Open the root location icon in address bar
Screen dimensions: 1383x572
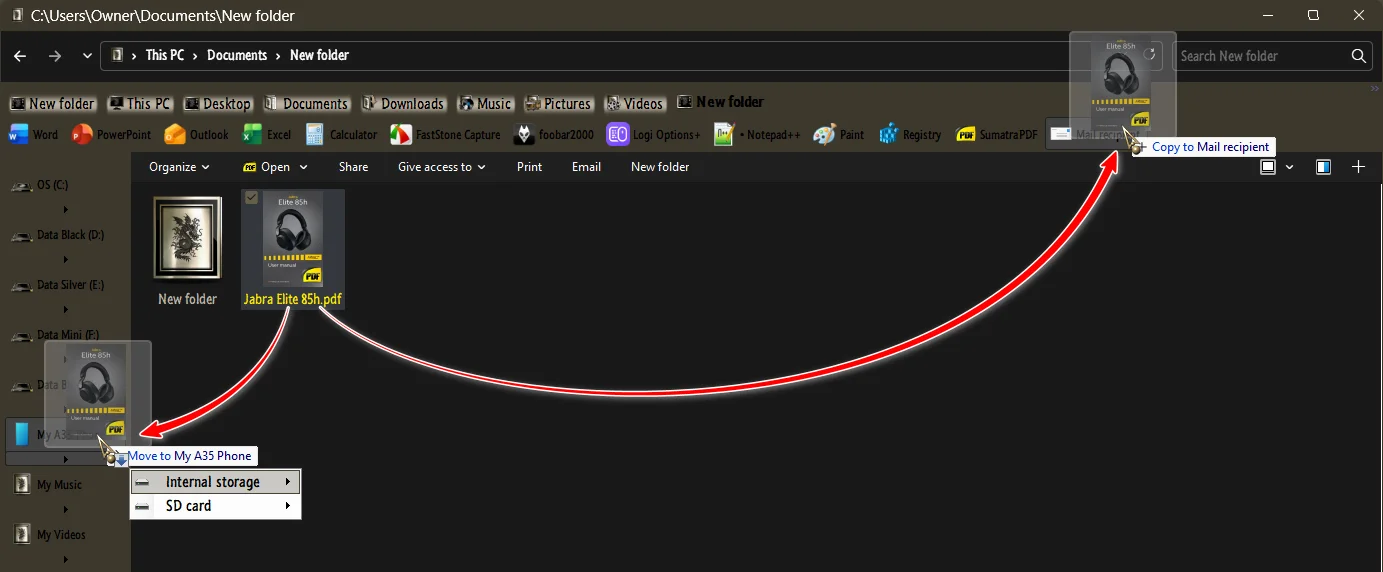click(118, 56)
